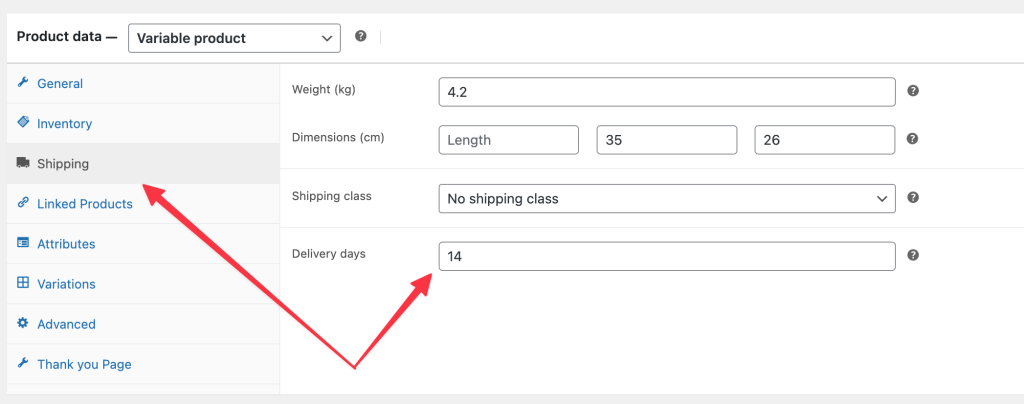Image resolution: width=1024 pixels, height=404 pixels.
Task: Open help tooltip next to Weight field
Action: point(913,91)
